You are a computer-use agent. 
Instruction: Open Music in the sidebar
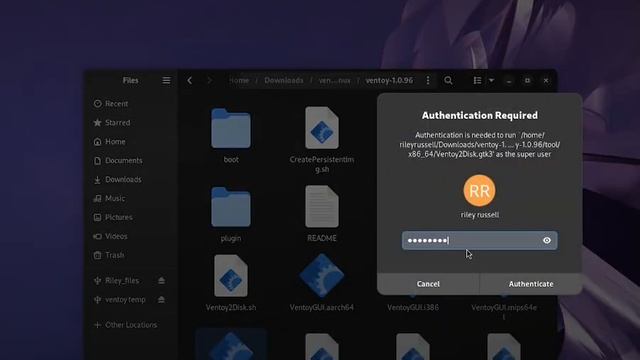pos(131,198)
